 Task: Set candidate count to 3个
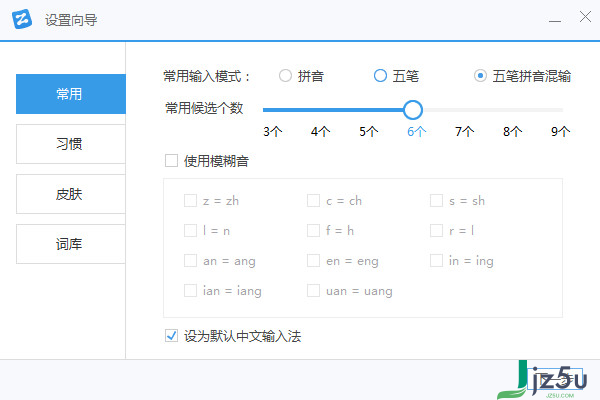[272, 132]
